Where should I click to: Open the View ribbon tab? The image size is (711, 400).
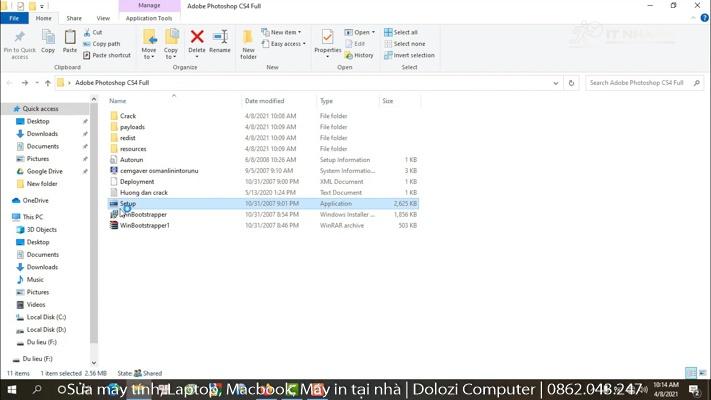coord(103,18)
